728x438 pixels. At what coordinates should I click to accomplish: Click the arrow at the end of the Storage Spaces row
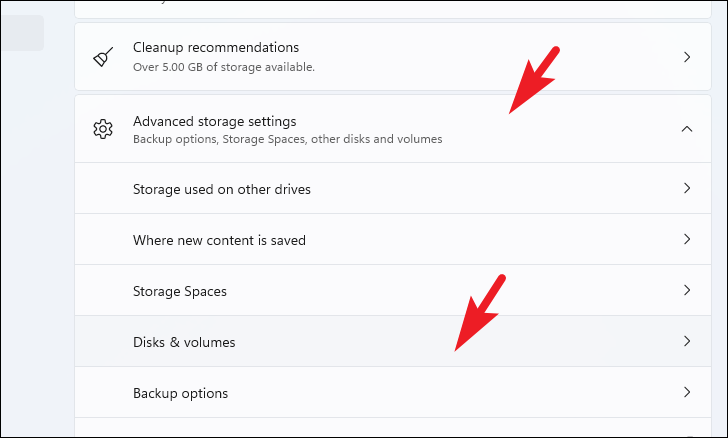click(687, 290)
